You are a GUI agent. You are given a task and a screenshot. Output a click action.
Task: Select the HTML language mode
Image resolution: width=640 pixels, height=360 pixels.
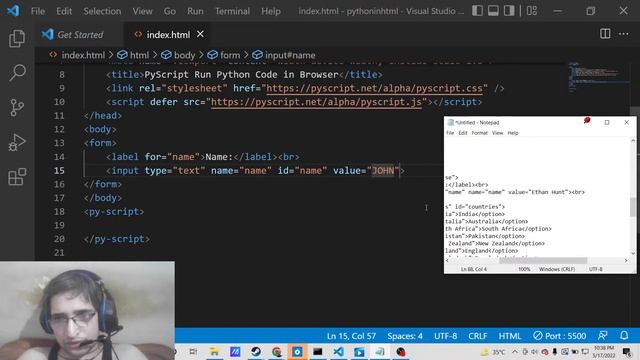pyautogui.click(x=510, y=336)
